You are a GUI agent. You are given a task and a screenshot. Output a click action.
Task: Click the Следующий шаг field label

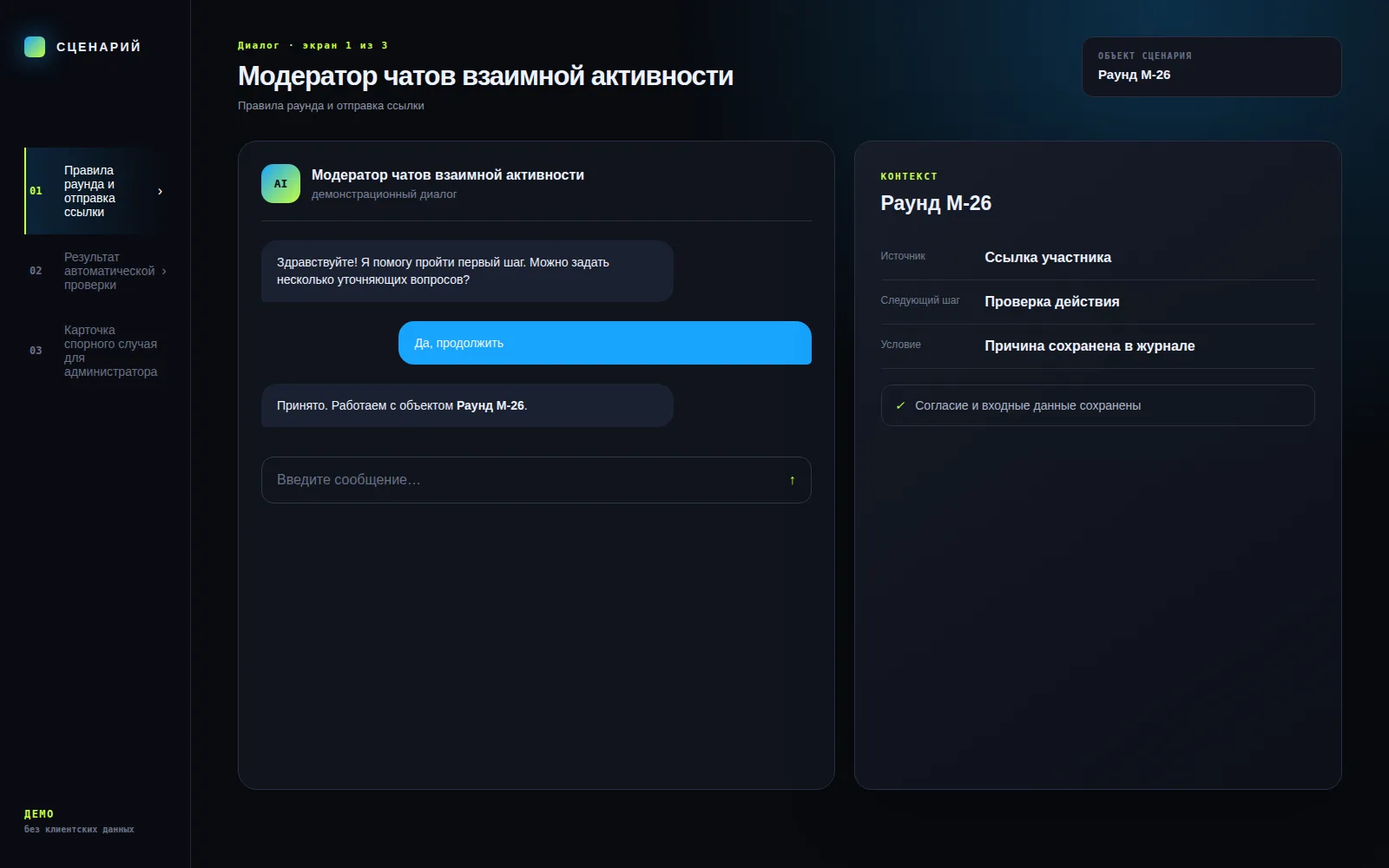[x=920, y=300]
